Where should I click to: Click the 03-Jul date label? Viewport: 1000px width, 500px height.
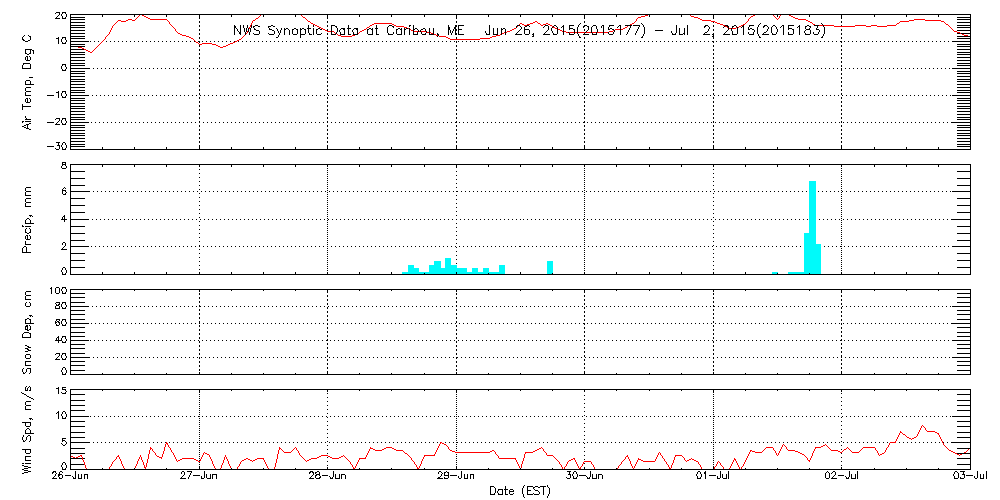pos(972,477)
